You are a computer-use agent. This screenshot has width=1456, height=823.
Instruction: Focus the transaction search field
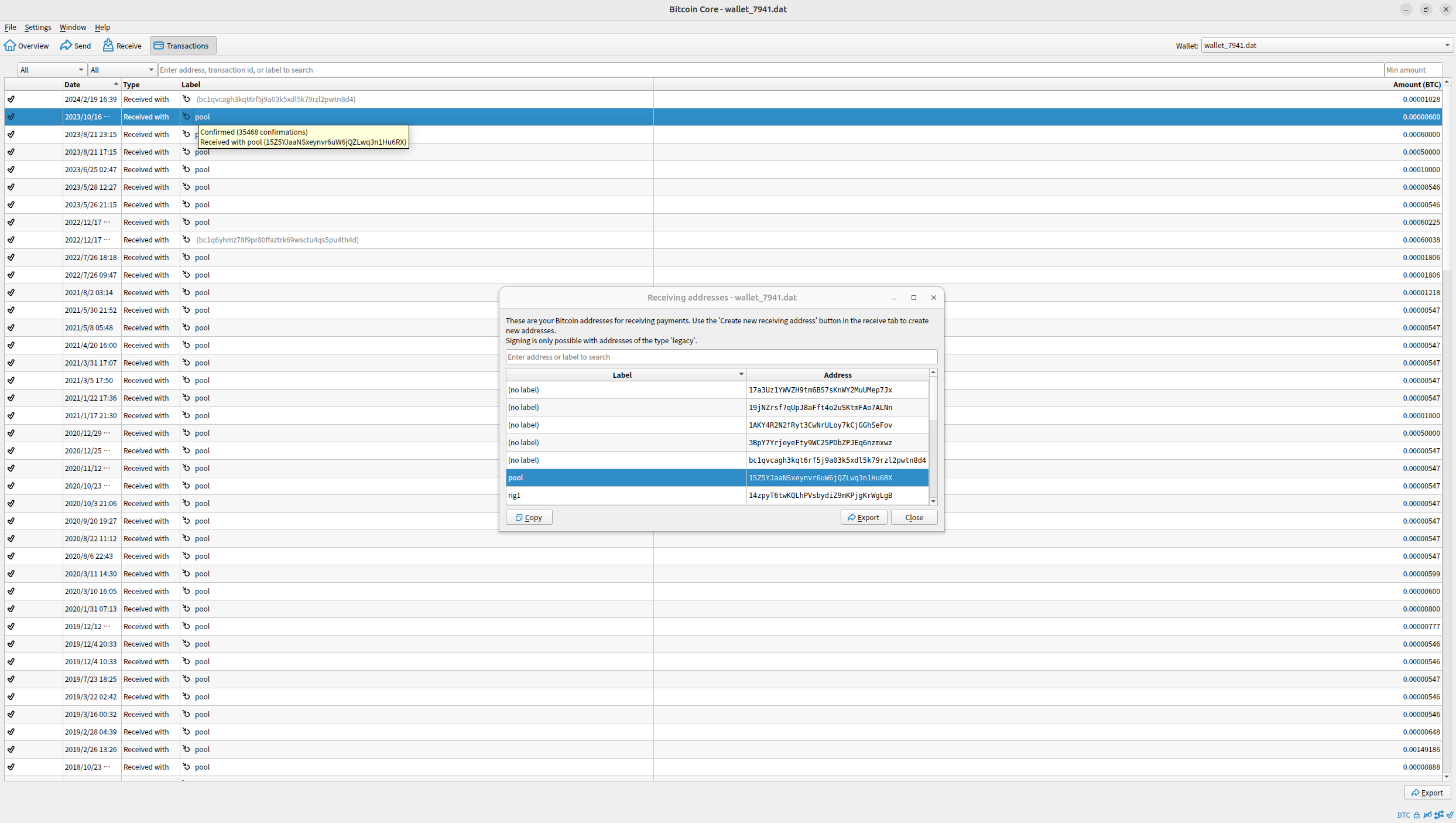(x=770, y=70)
